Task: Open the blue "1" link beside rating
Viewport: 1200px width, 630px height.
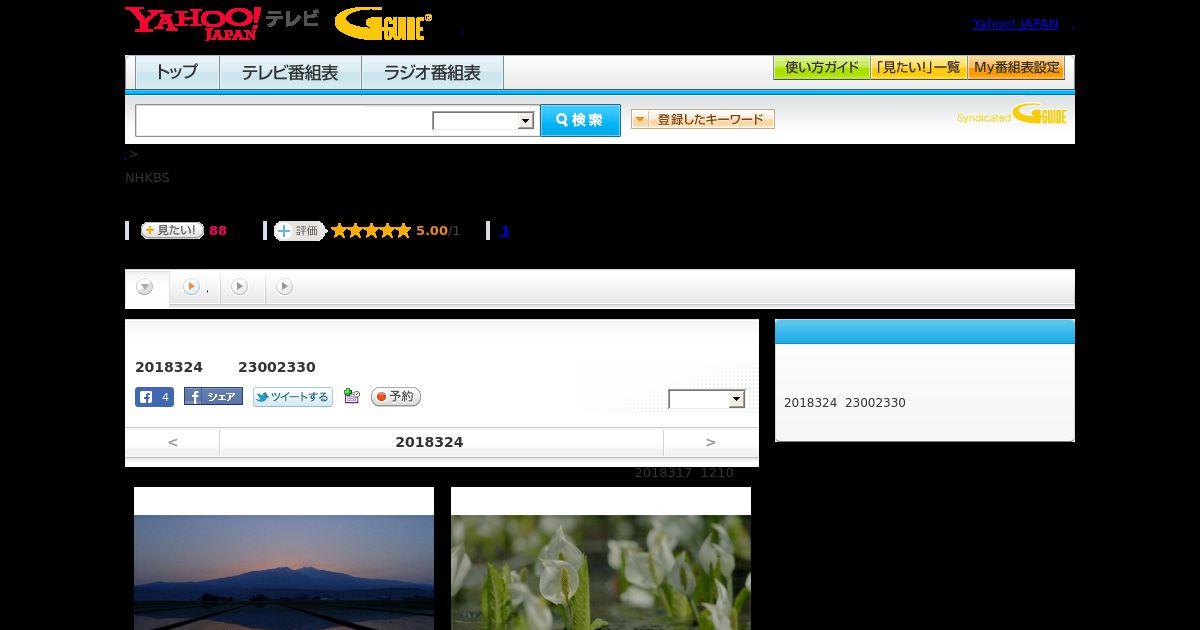Action: point(505,231)
